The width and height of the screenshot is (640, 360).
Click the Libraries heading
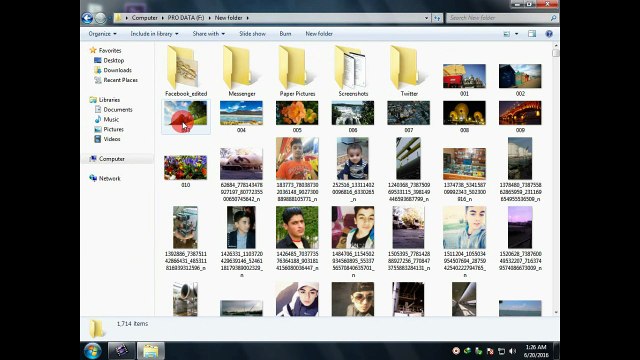pos(104,100)
